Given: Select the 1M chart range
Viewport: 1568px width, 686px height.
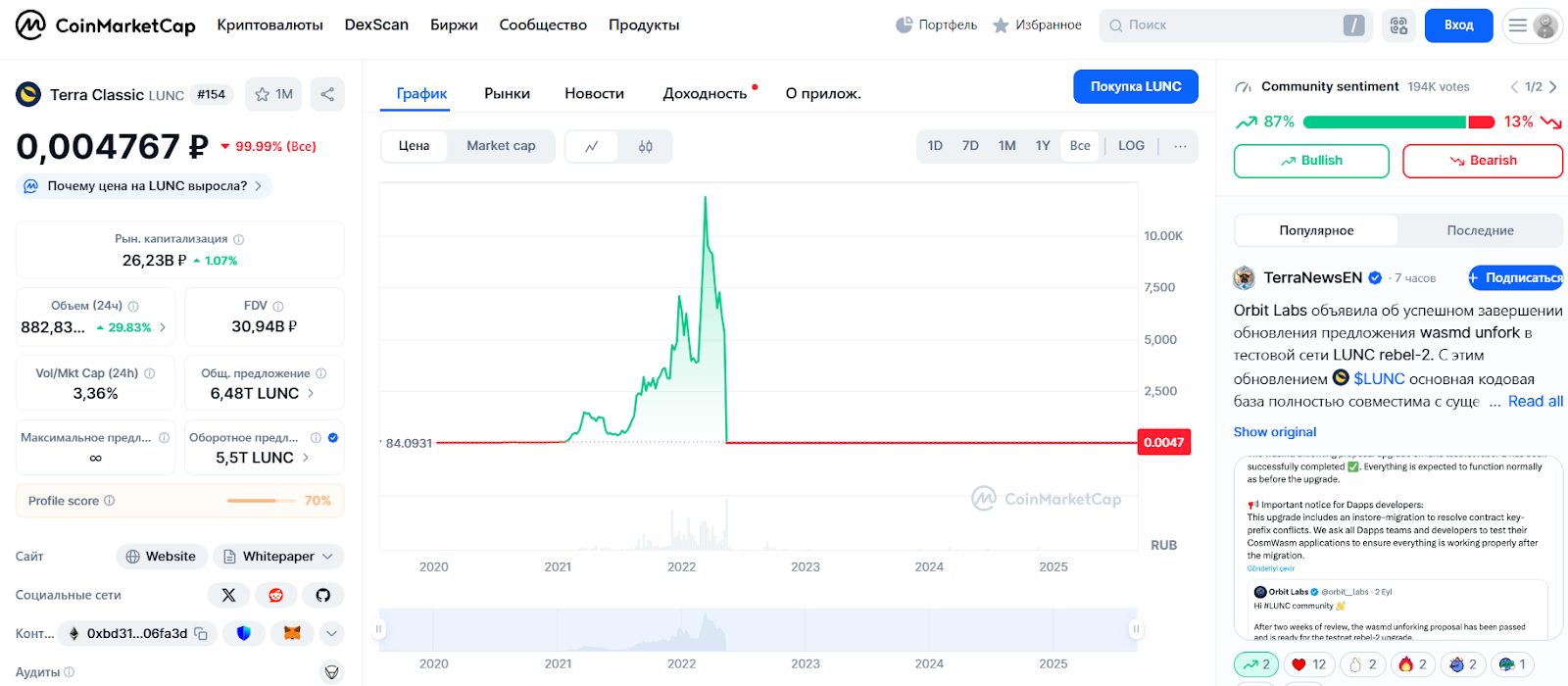Looking at the screenshot, I should (x=1006, y=146).
